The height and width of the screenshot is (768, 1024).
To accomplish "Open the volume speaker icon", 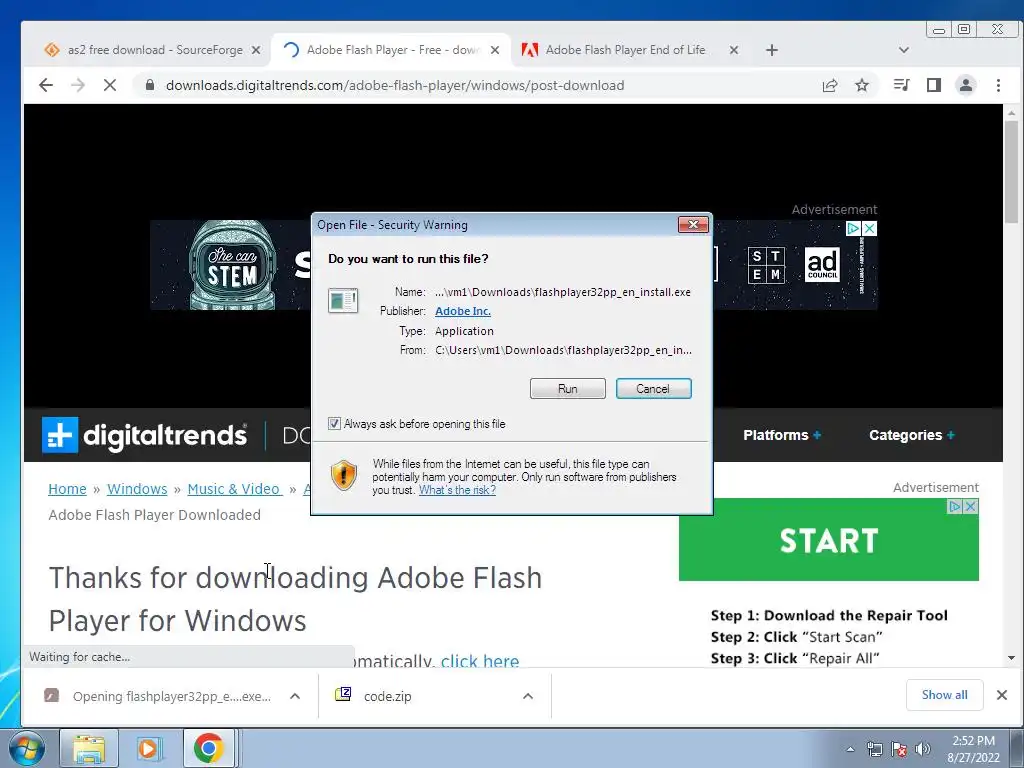I will point(923,749).
